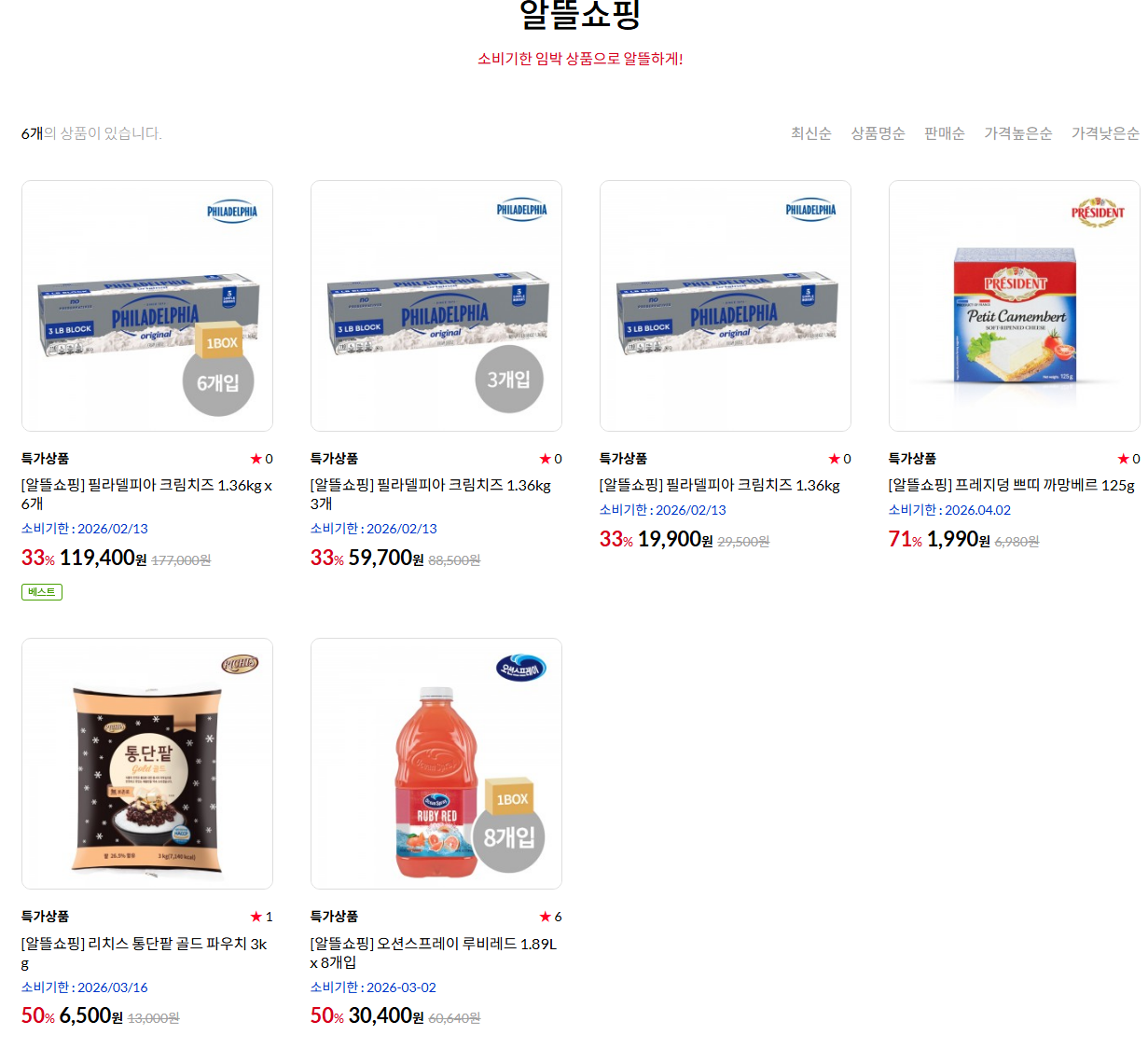Click the 베스트 tag under the first product

click(x=42, y=592)
